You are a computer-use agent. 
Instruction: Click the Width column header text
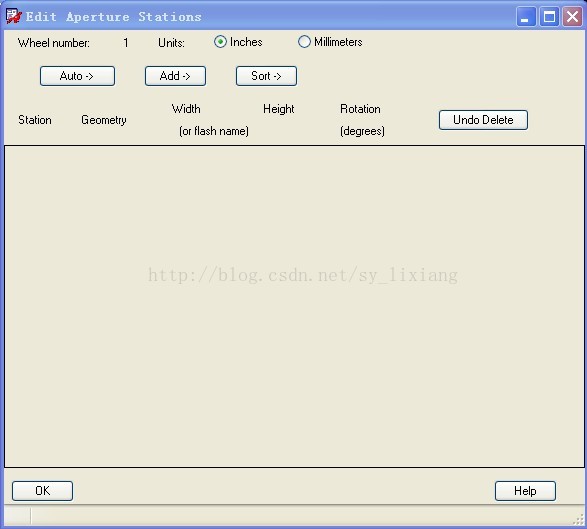click(x=186, y=109)
